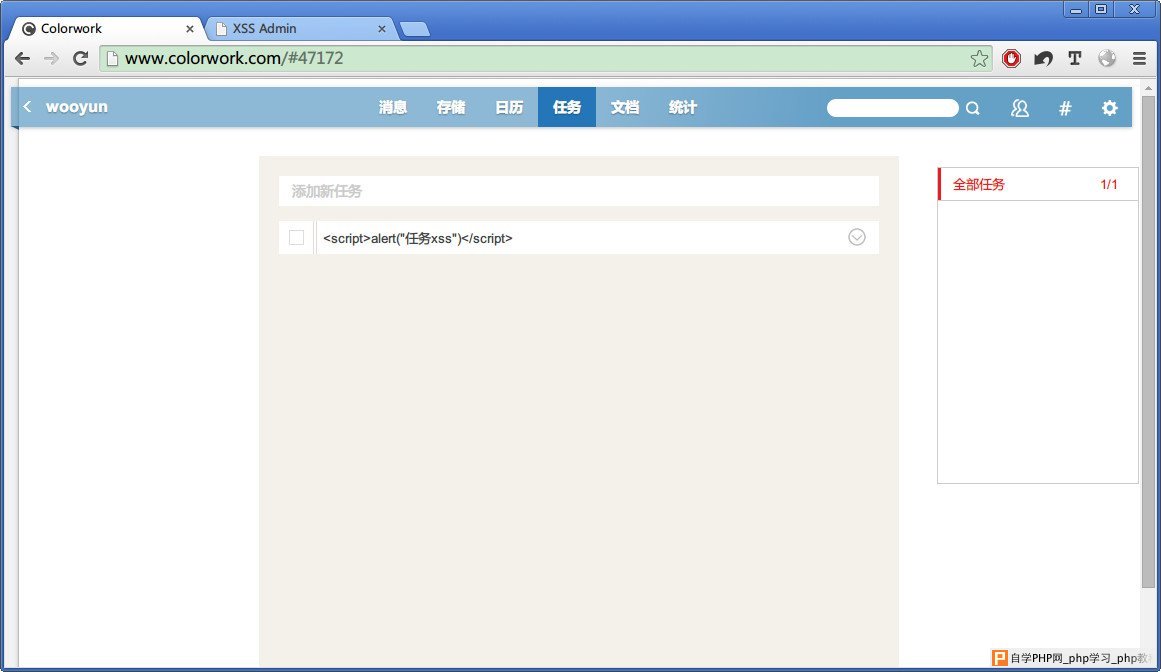Open the red stop-sign adblock extension

1011,58
